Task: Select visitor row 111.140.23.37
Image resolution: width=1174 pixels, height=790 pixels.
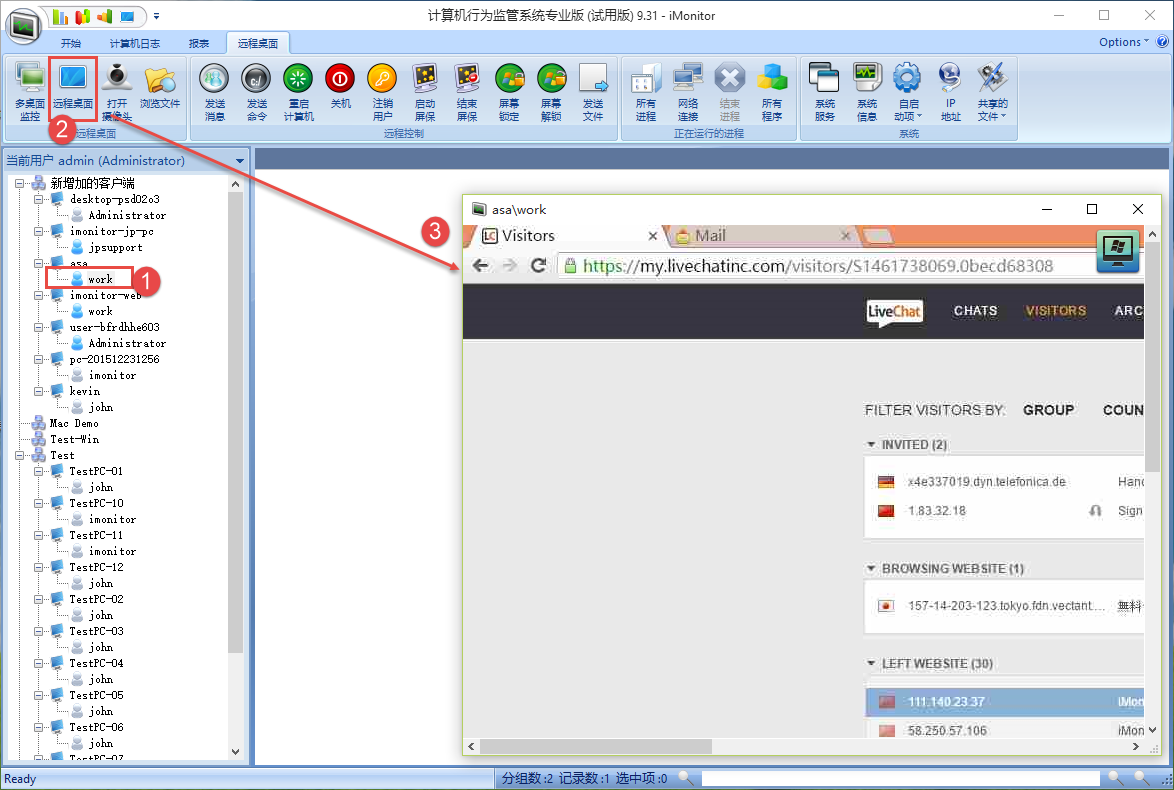Action: click(x=1005, y=702)
